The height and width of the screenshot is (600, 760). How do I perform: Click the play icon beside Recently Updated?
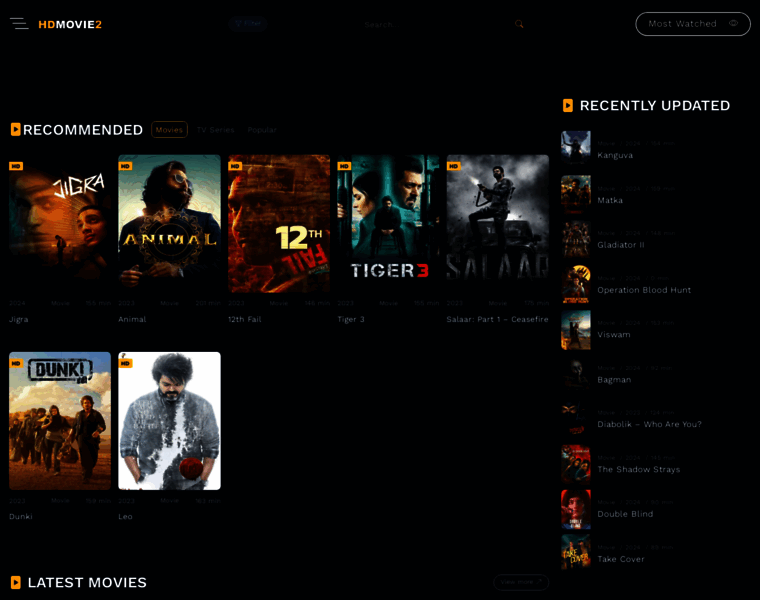click(x=568, y=105)
